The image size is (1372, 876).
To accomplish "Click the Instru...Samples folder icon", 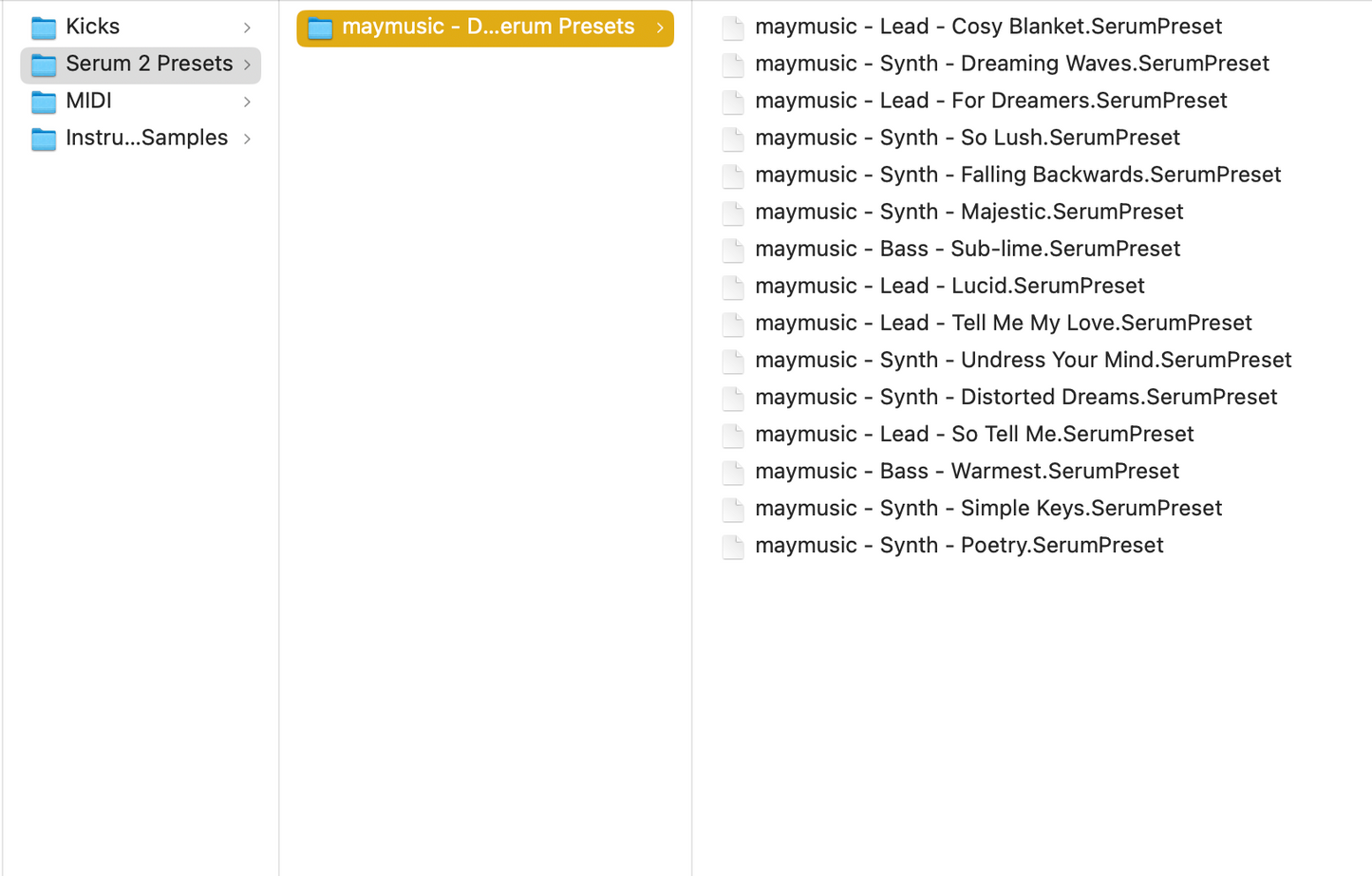I will click(x=43, y=138).
